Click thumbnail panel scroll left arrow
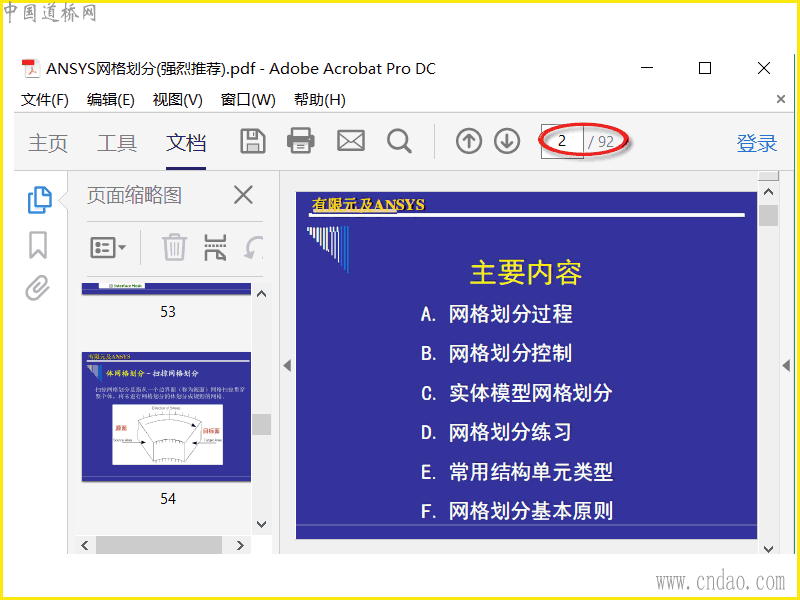 pos(85,545)
